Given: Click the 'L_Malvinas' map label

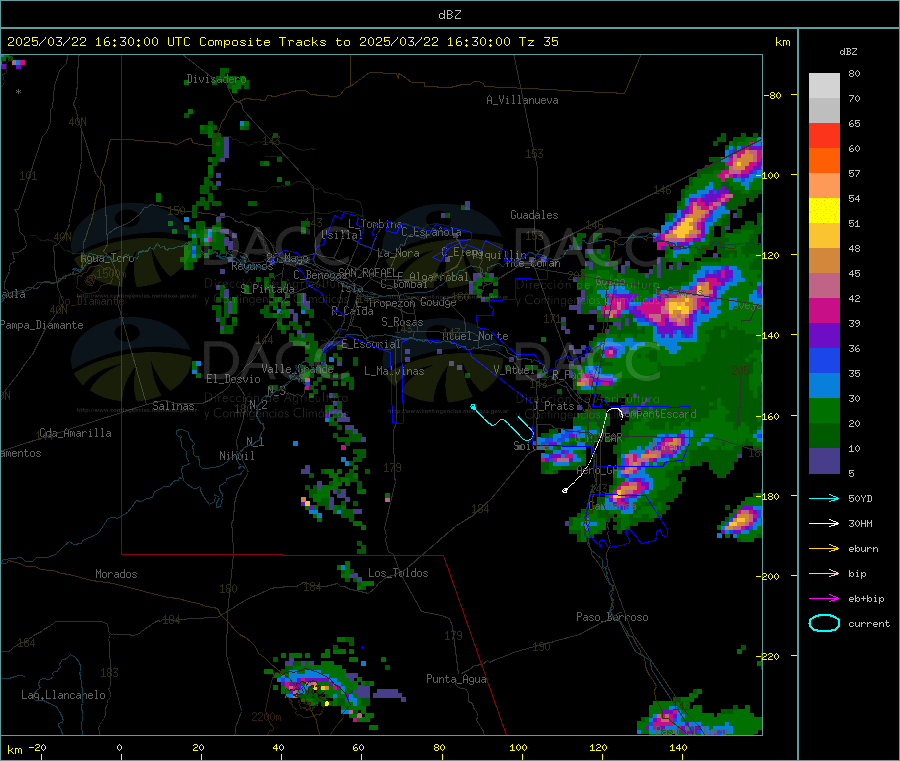Looking at the screenshot, I should pyautogui.click(x=394, y=371).
